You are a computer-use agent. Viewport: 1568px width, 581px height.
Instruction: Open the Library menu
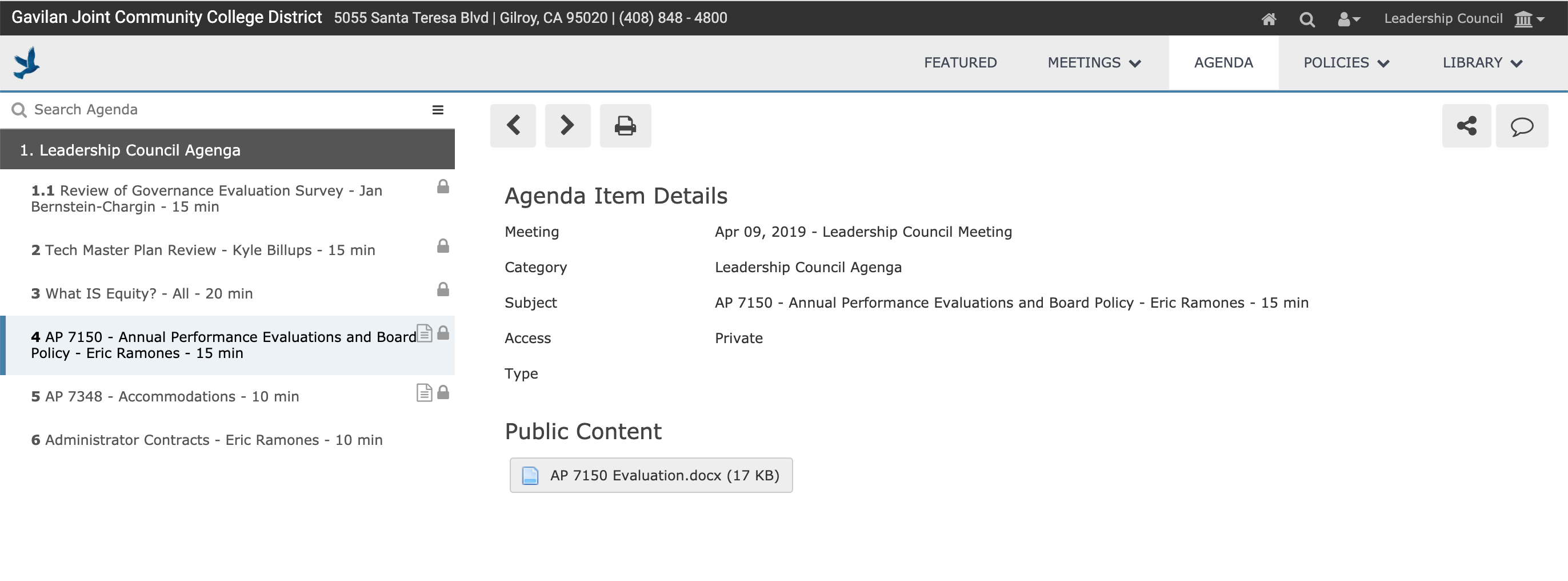pos(1482,63)
